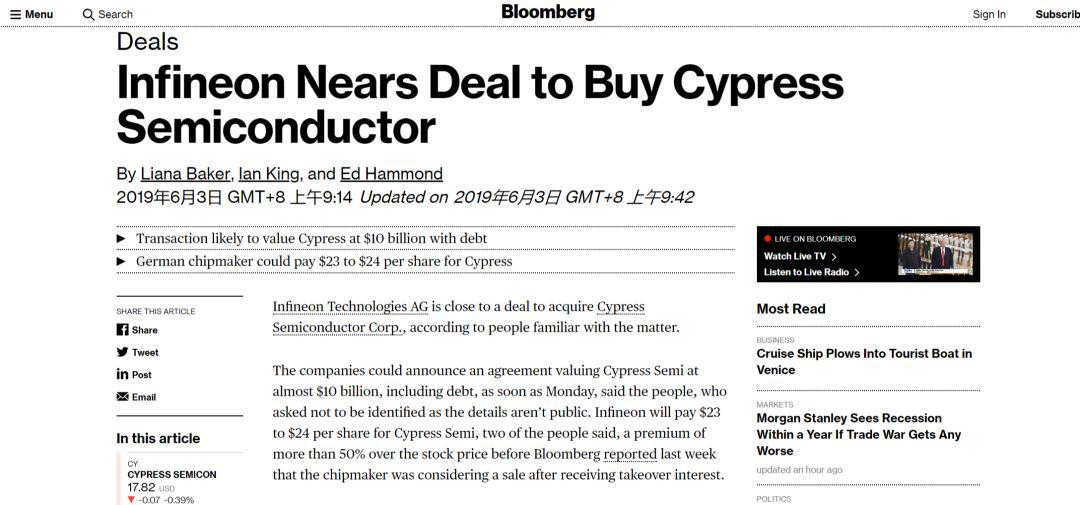Share article via Facebook icon
The image size is (1080, 505).
tap(123, 330)
